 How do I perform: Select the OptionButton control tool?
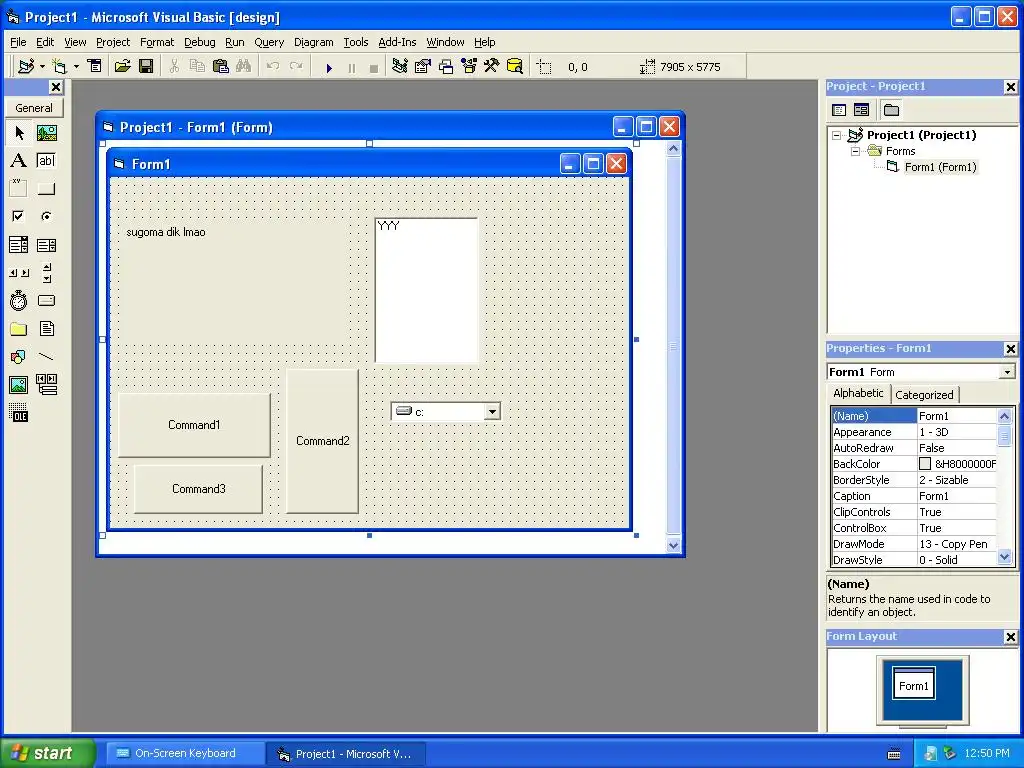(46, 216)
